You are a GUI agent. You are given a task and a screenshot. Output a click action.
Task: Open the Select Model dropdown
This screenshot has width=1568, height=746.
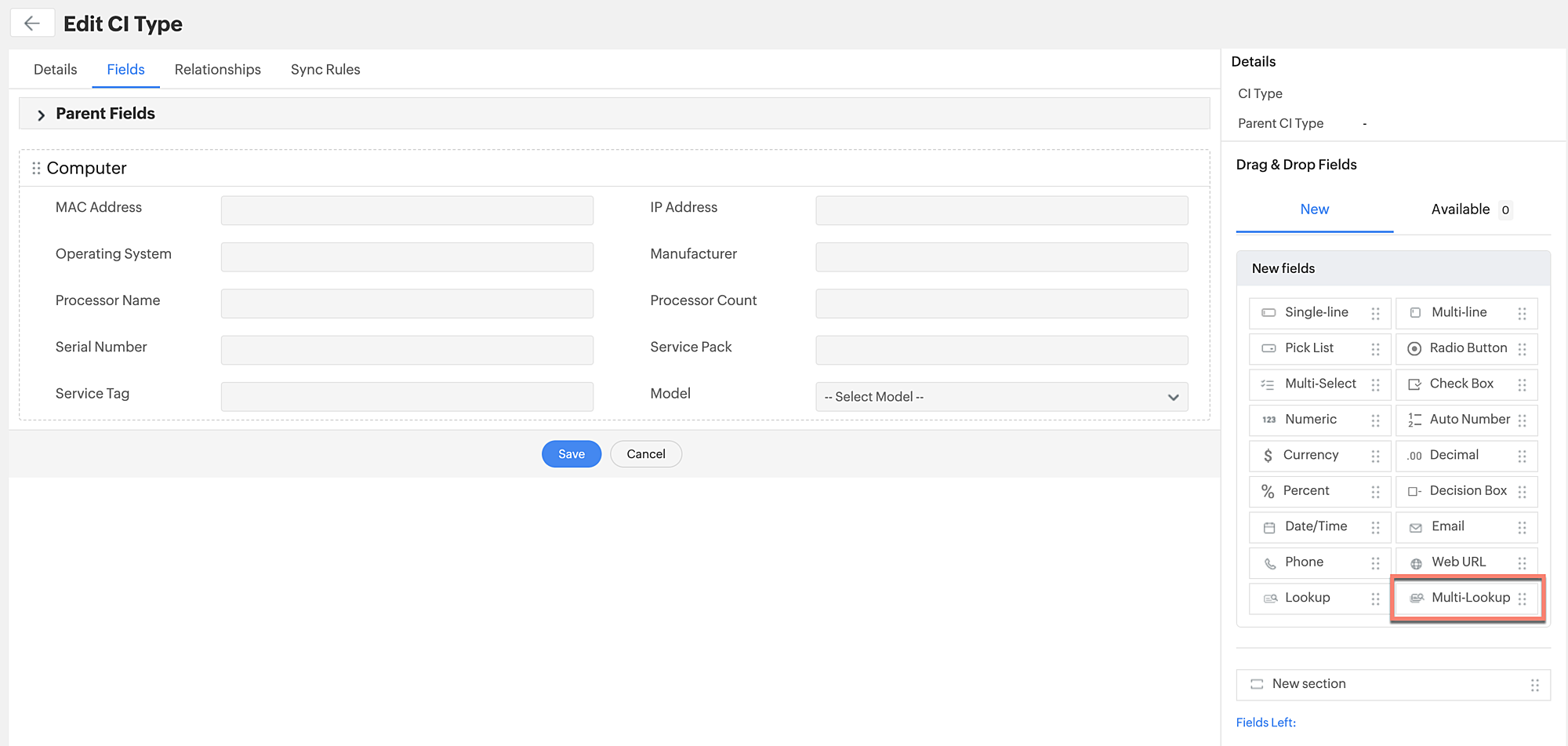click(x=1001, y=397)
